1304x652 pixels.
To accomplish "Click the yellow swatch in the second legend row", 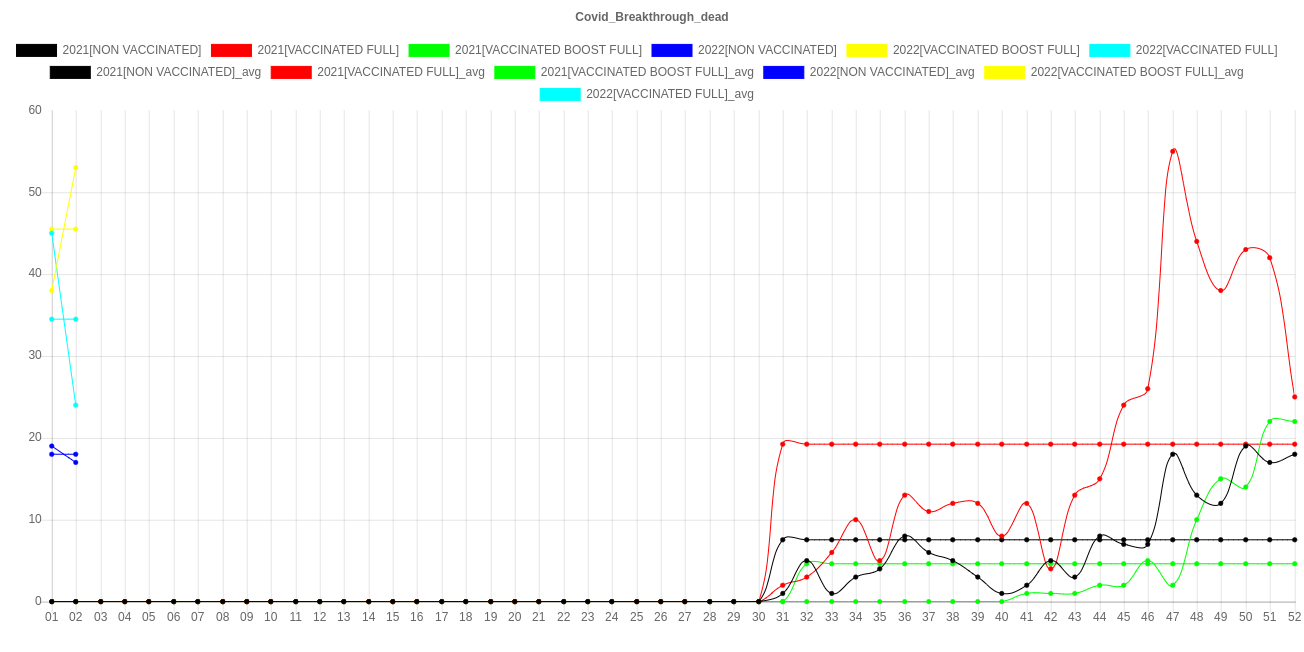I will coord(1005,72).
